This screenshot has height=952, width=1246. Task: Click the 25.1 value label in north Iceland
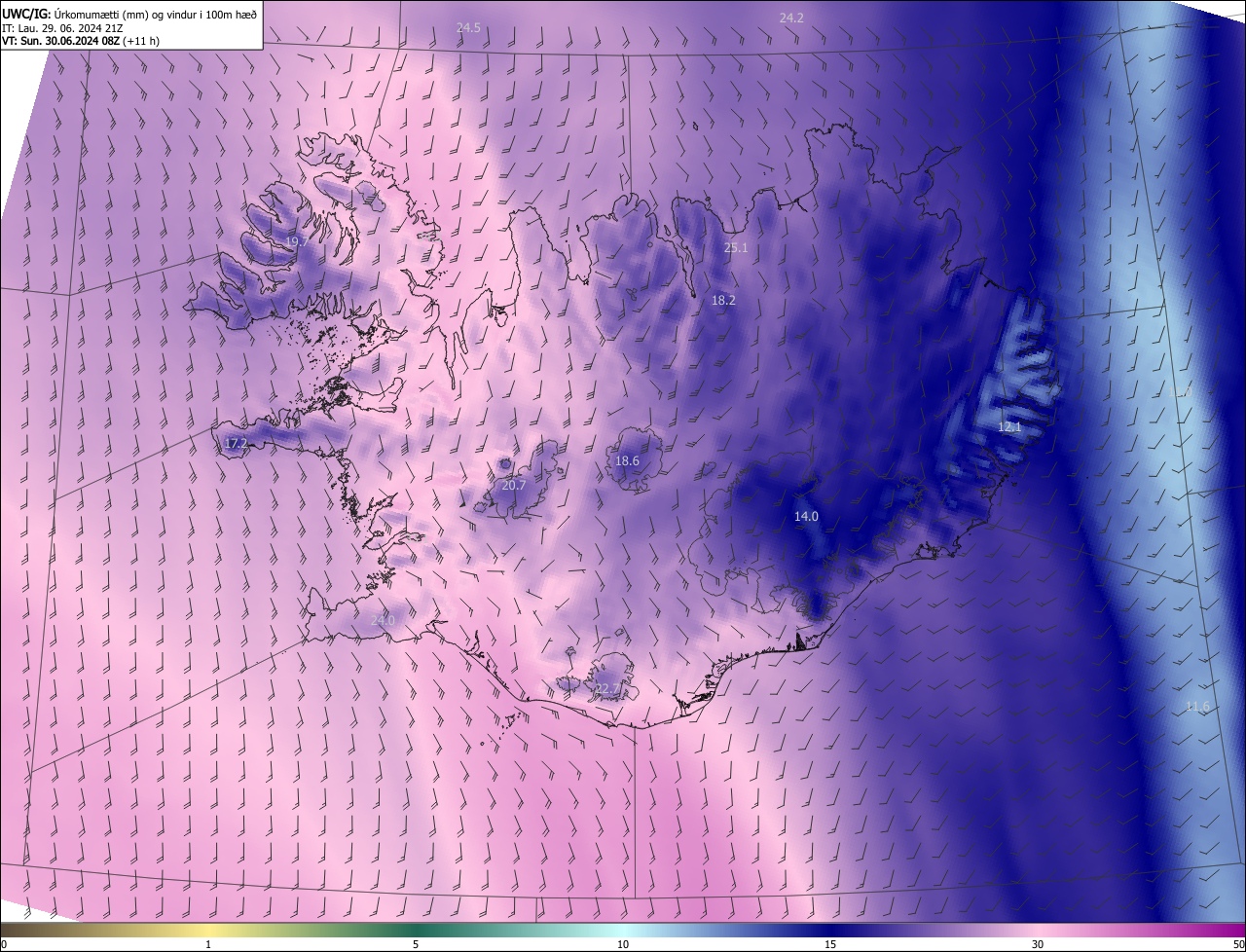tap(736, 248)
